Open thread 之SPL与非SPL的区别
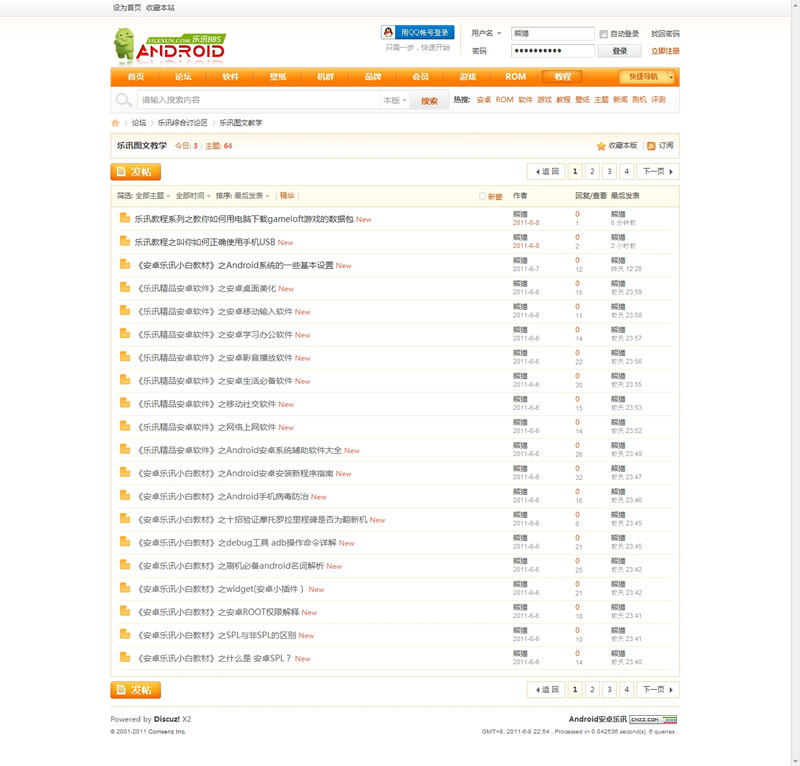The image size is (800, 766). coord(216,635)
